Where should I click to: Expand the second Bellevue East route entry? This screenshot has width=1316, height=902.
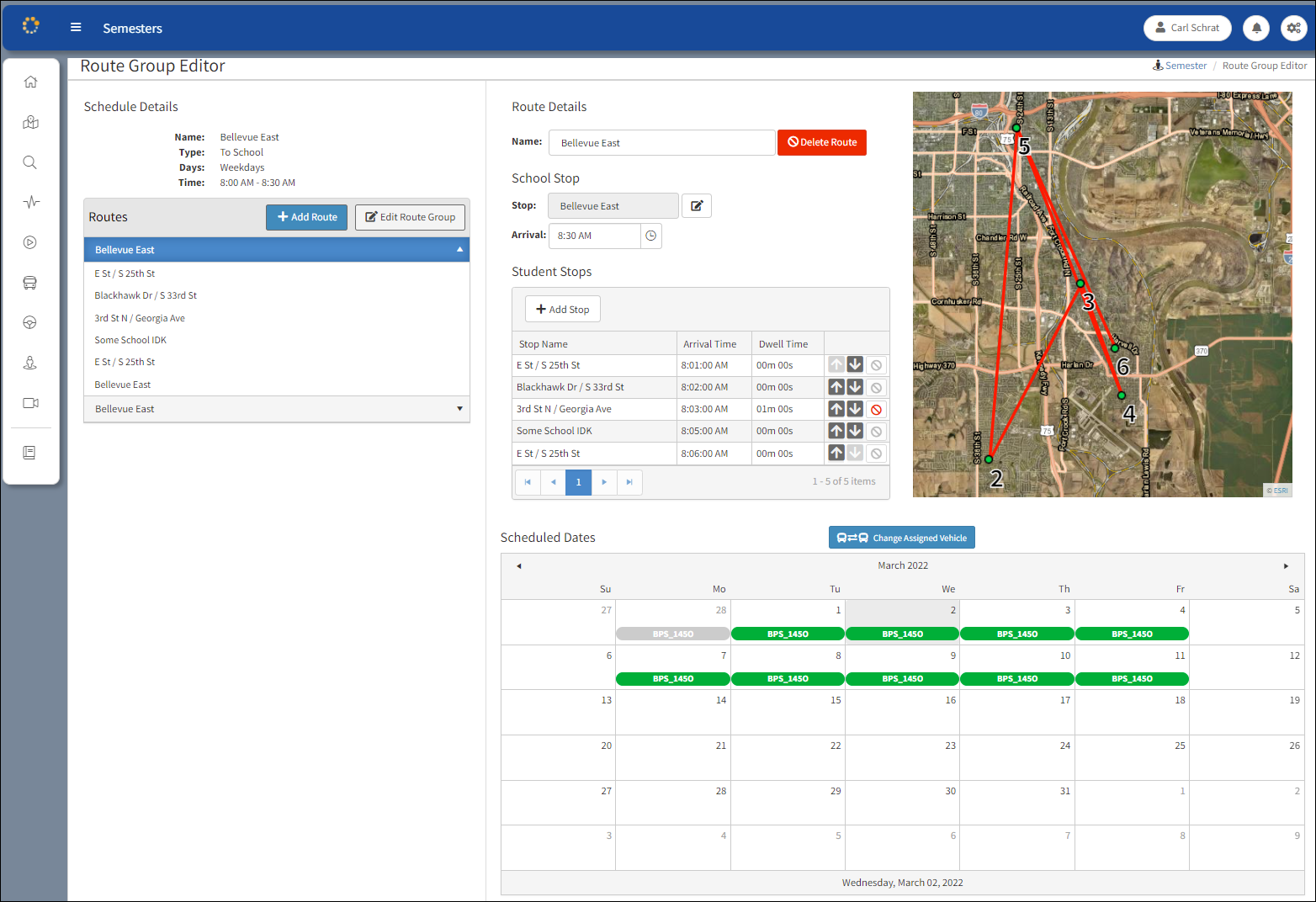(x=459, y=408)
